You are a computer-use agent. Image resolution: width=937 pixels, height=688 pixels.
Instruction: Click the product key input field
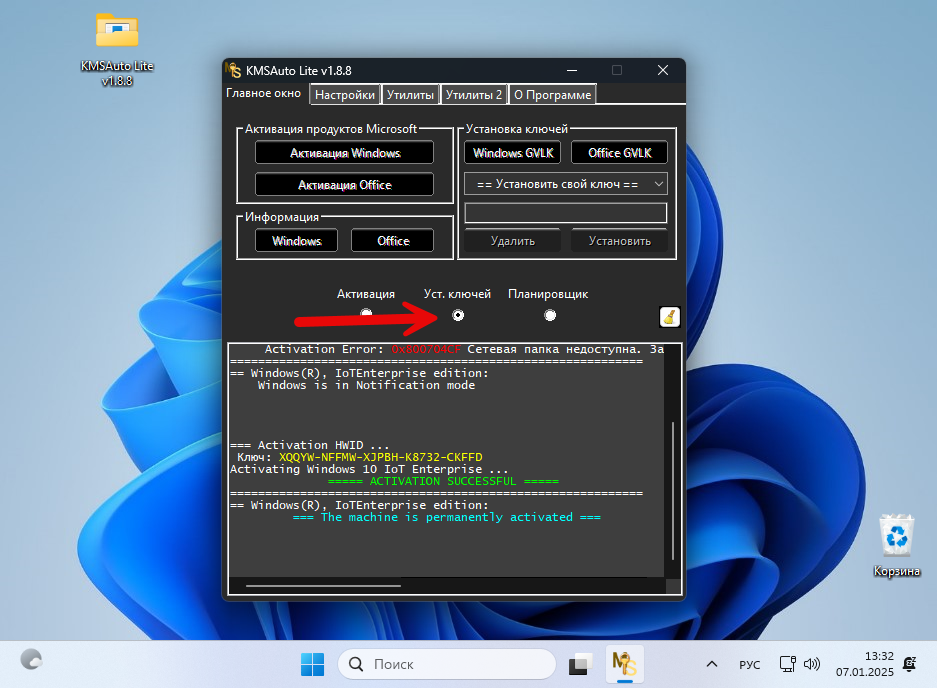(566, 213)
